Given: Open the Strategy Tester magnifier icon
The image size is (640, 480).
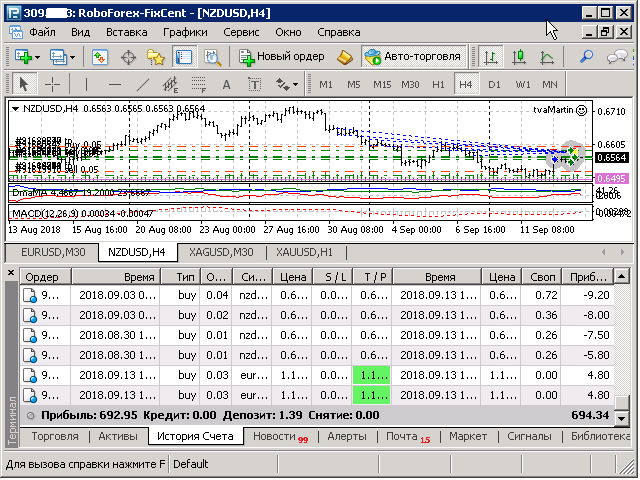Looking at the screenshot, I should click(213, 57).
